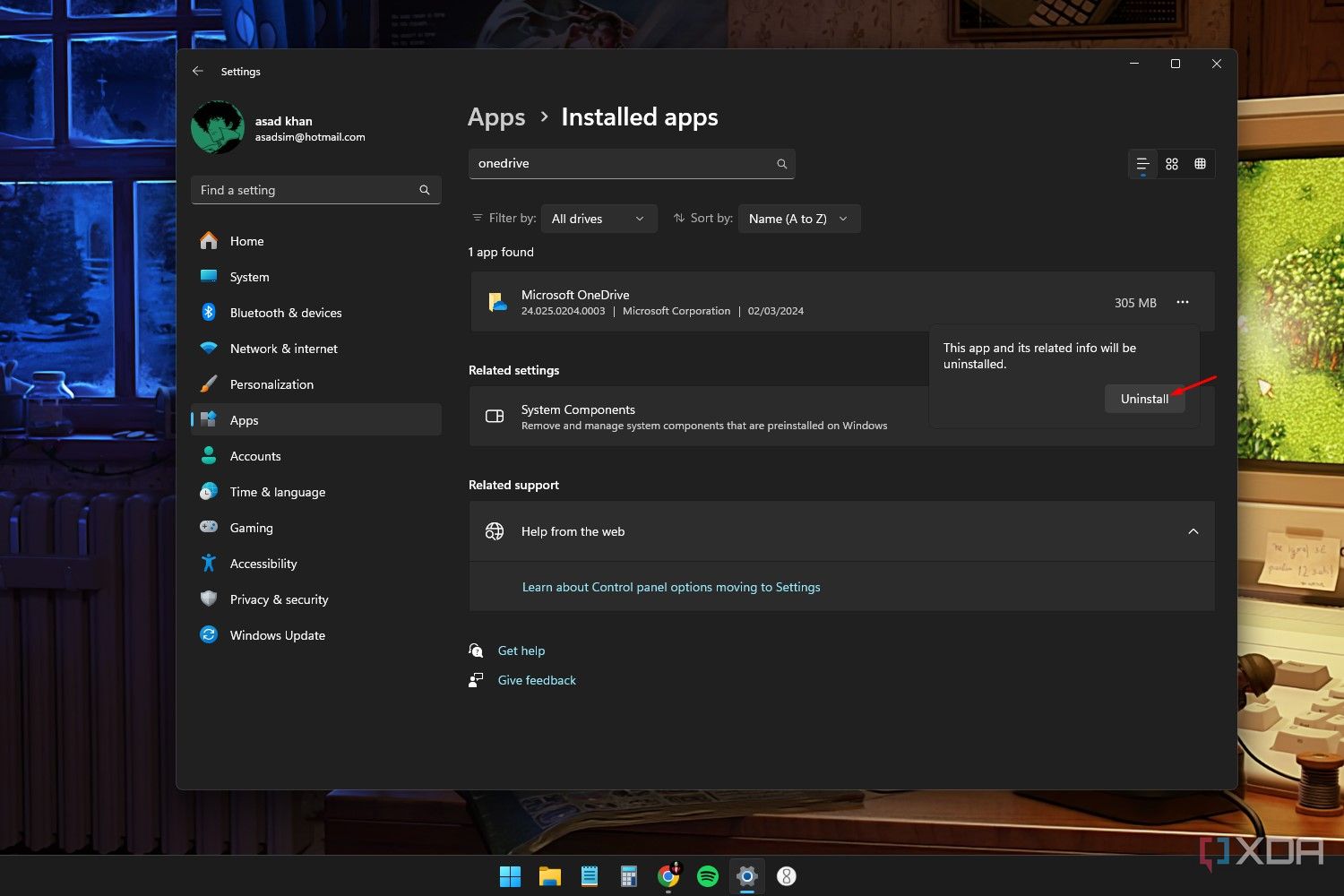Open the three-dot menu for Microsoft OneDrive

coord(1183,302)
